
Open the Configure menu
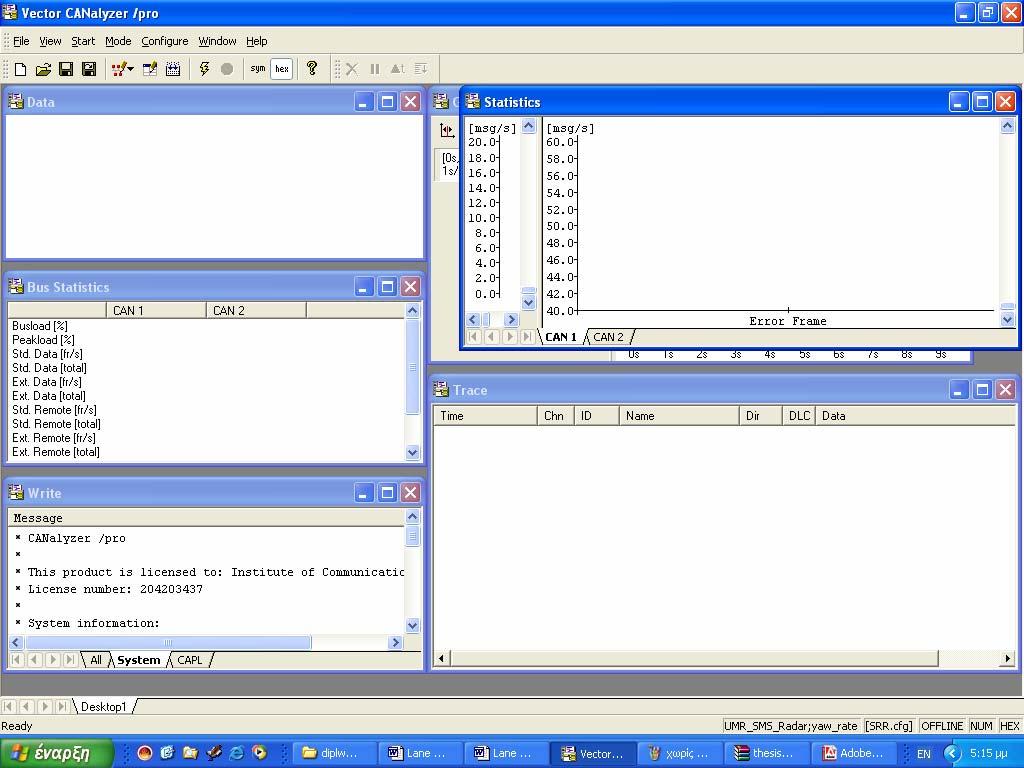point(165,41)
